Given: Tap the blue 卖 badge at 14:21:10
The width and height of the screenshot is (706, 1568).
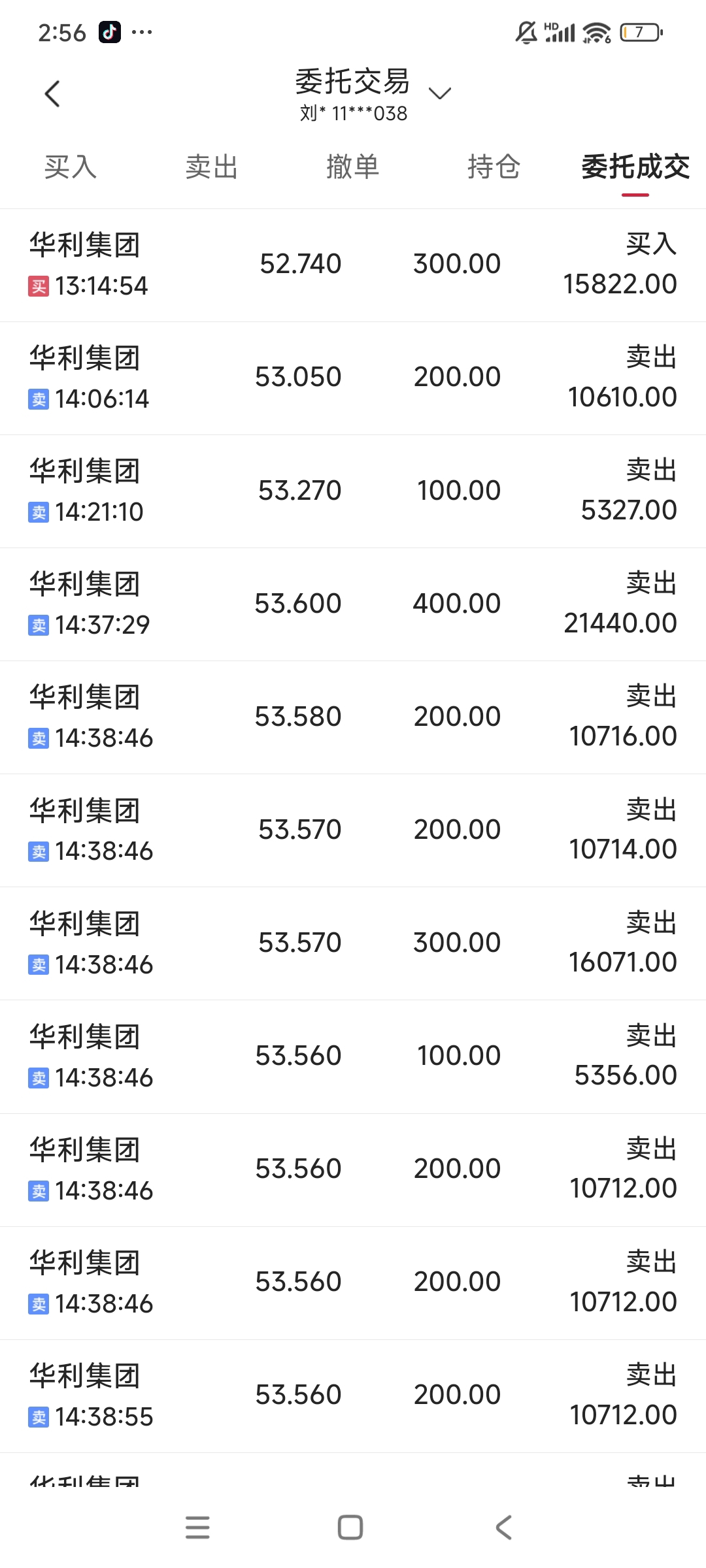Looking at the screenshot, I should tap(39, 512).
